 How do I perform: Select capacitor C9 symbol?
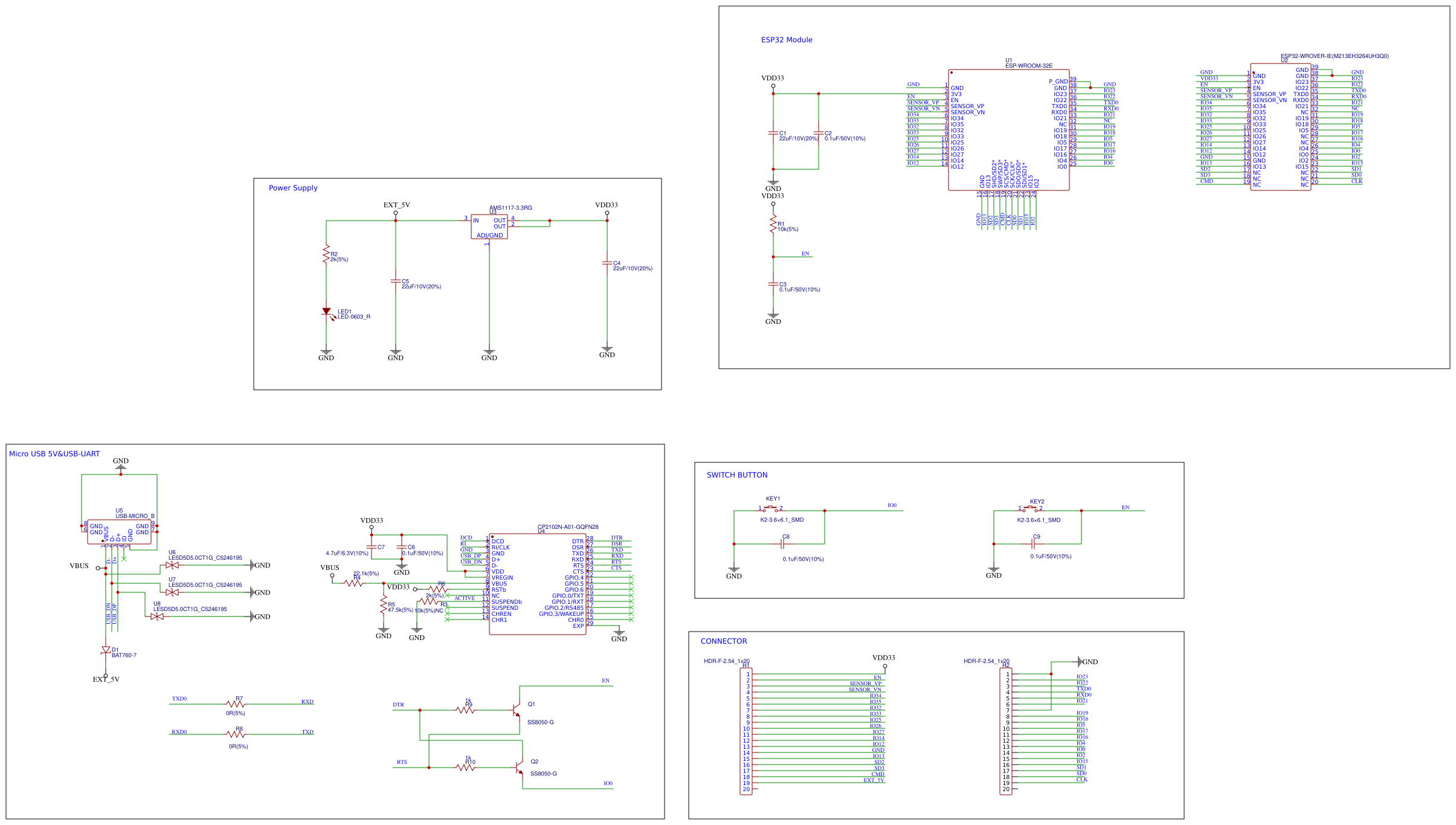(1034, 544)
